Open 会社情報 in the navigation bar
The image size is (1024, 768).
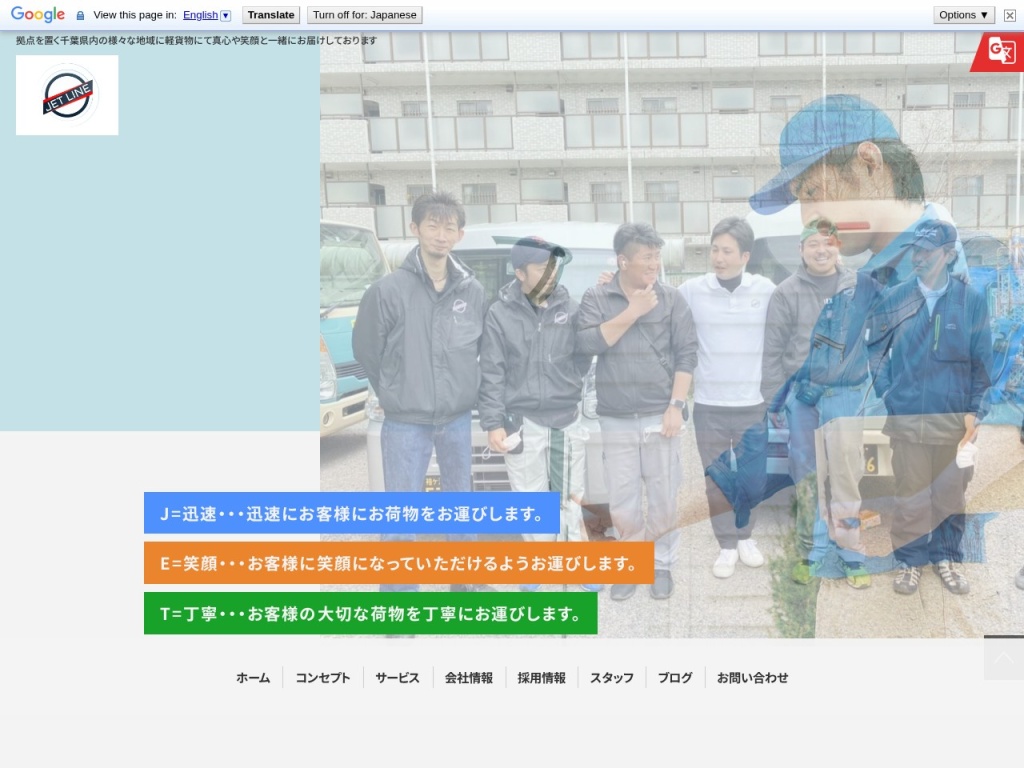point(467,677)
